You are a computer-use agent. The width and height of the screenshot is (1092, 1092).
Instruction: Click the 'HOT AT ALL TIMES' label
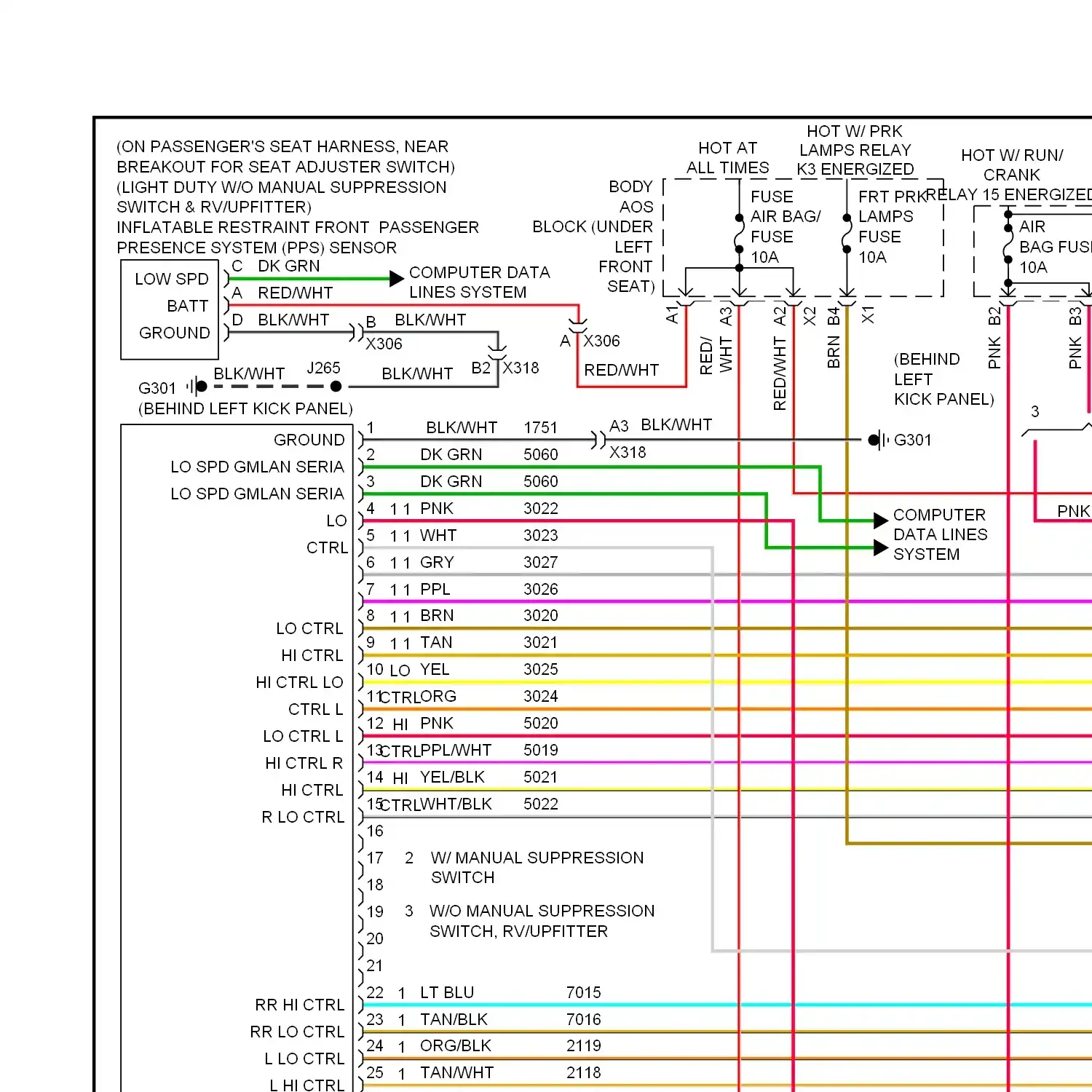[727, 158]
